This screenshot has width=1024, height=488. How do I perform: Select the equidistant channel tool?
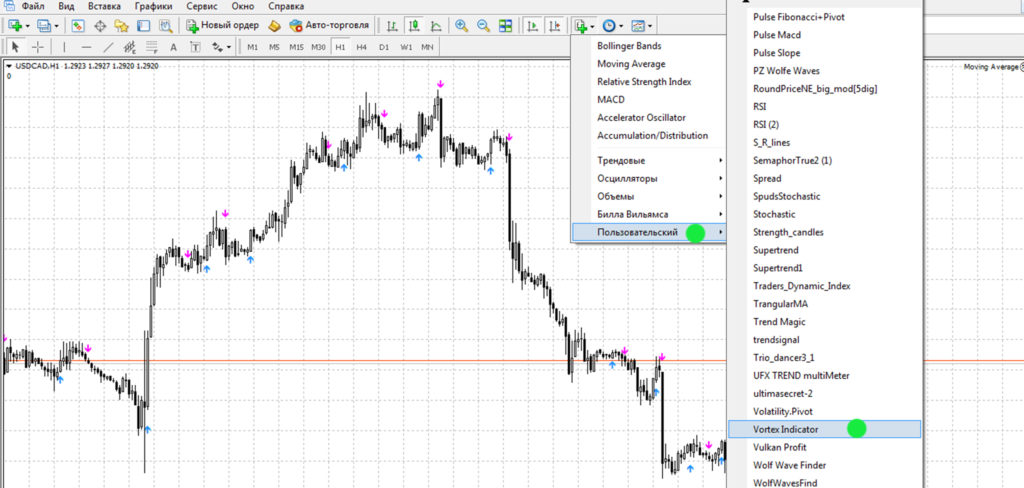tap(130, 47)
